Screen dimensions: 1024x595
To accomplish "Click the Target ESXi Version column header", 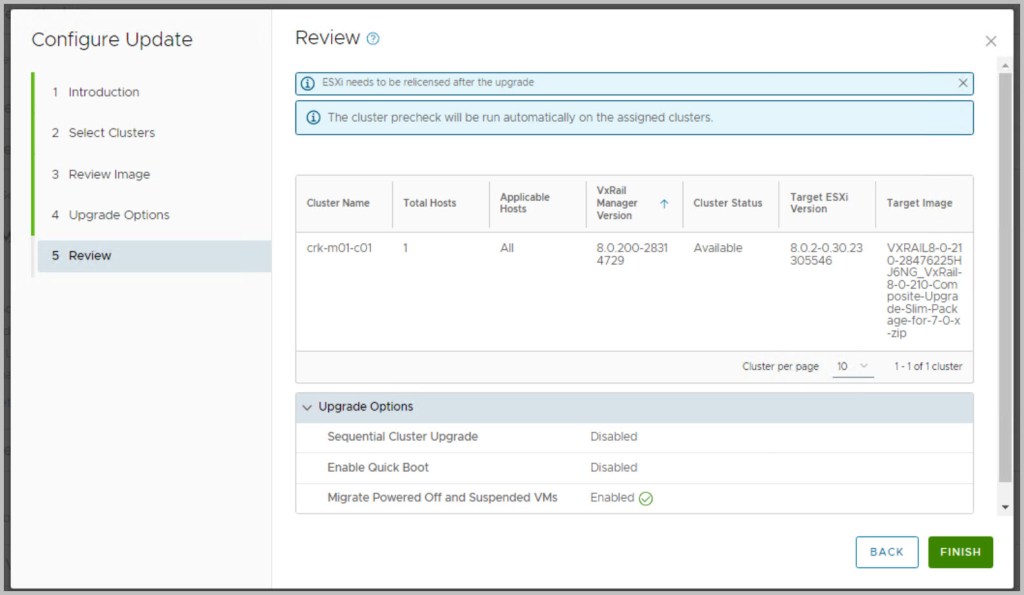I will (818, 203).
